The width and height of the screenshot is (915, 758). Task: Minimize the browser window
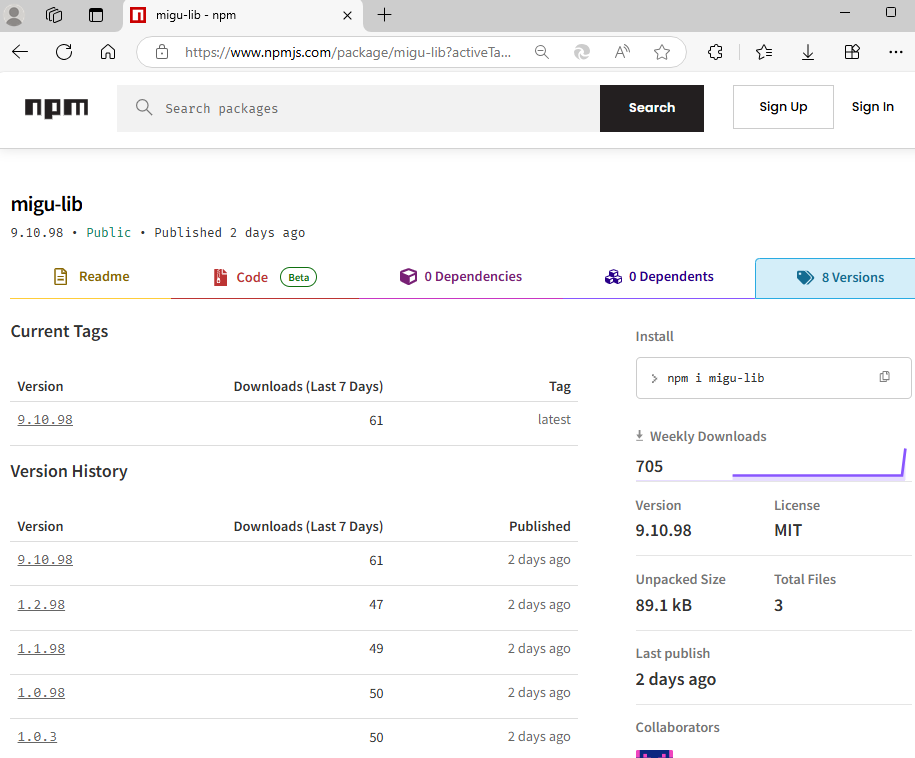844,13
